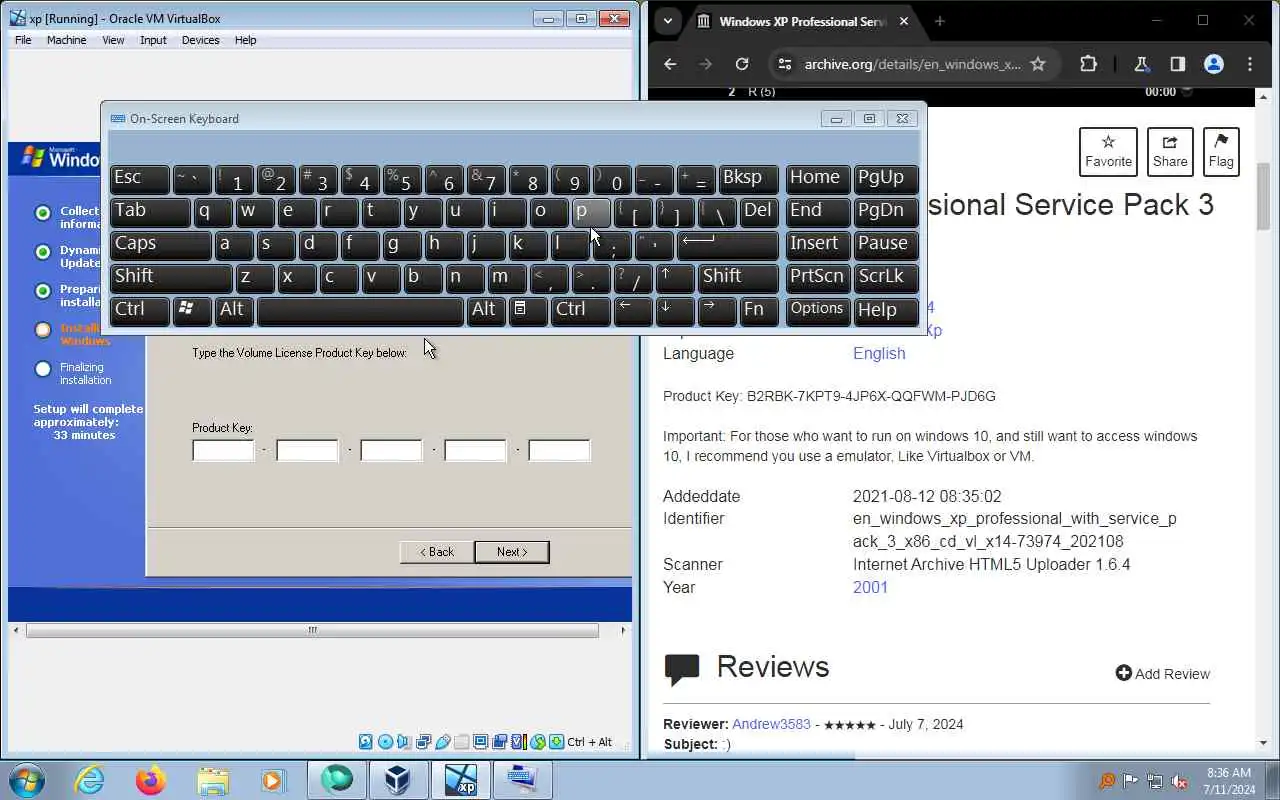Screen dimensions: 1280x800
Task: Click the down arrow key on the On-Screen Keyboard
Action: [675, 310]
